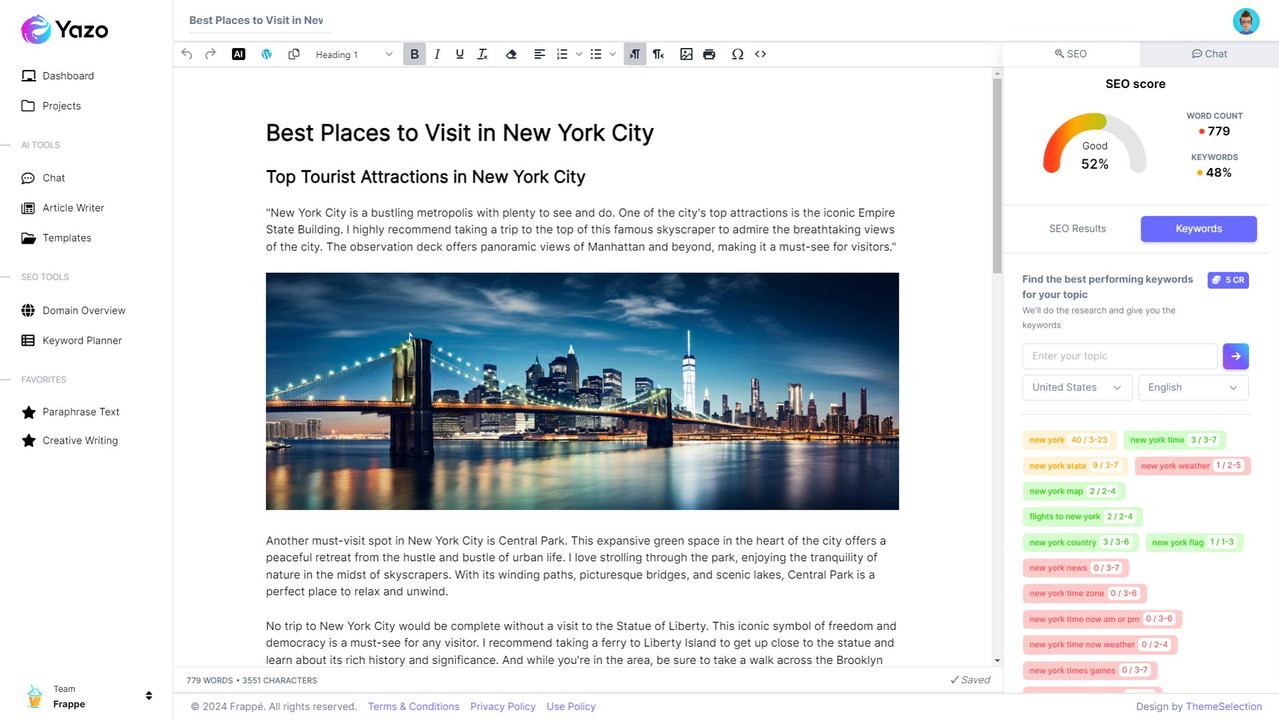Click the 'new york state' keyword tag
The height and width of the screenshot is (720, 1279).
(1074, 466)
